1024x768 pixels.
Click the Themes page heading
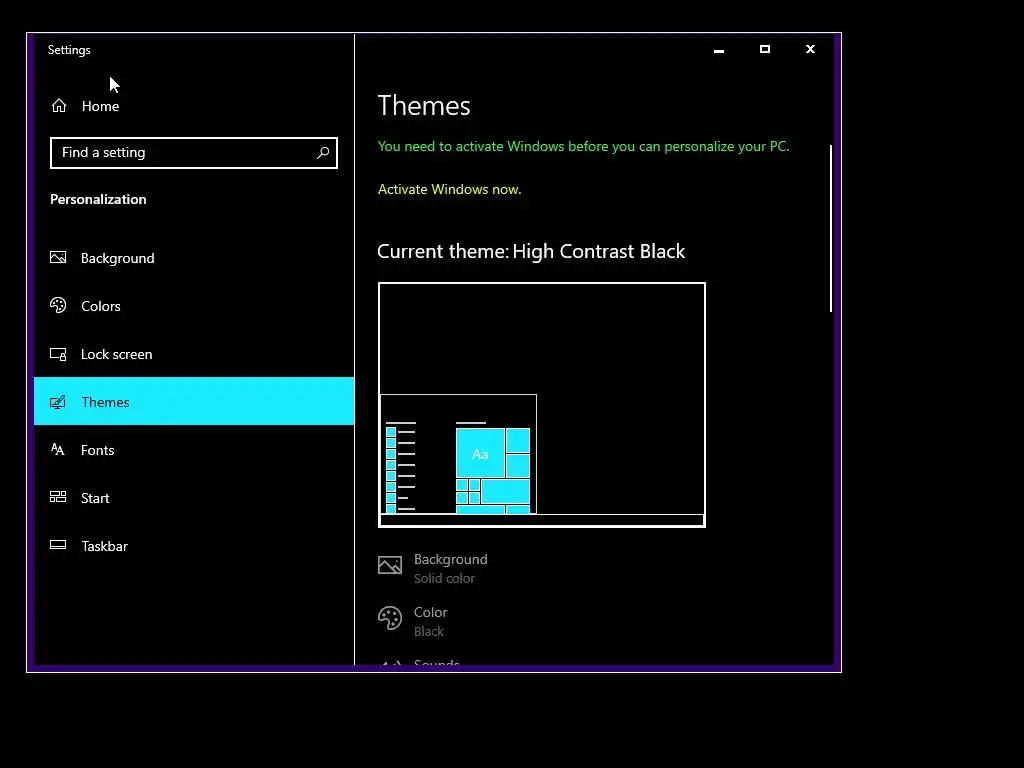(x=424, y=106)
